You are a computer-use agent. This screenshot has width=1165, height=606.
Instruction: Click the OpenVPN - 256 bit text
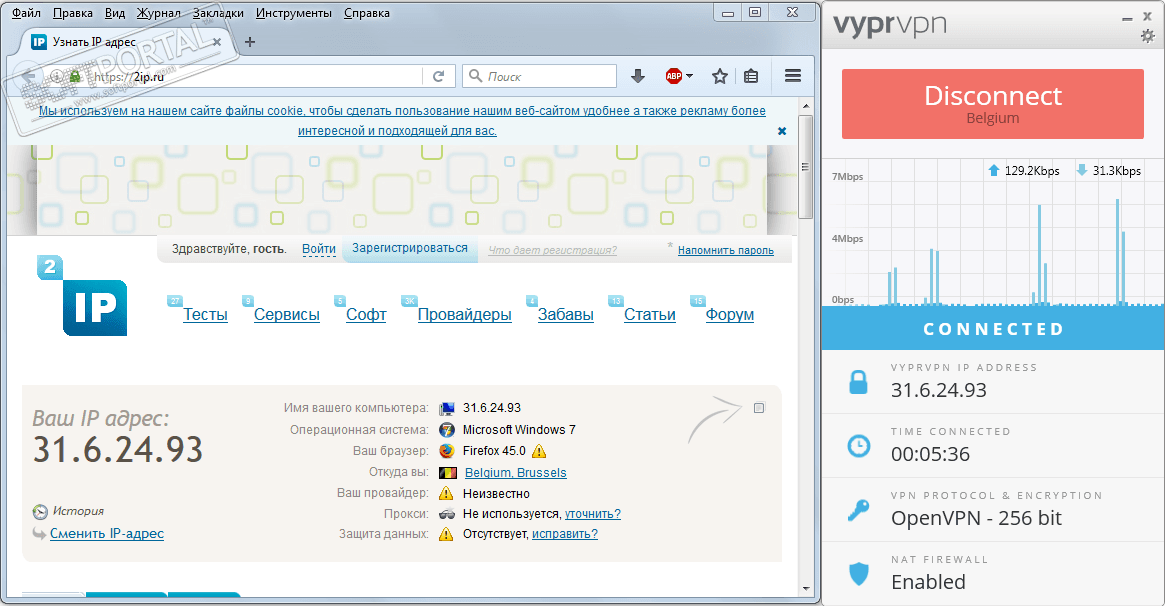[x=976, y=518]
